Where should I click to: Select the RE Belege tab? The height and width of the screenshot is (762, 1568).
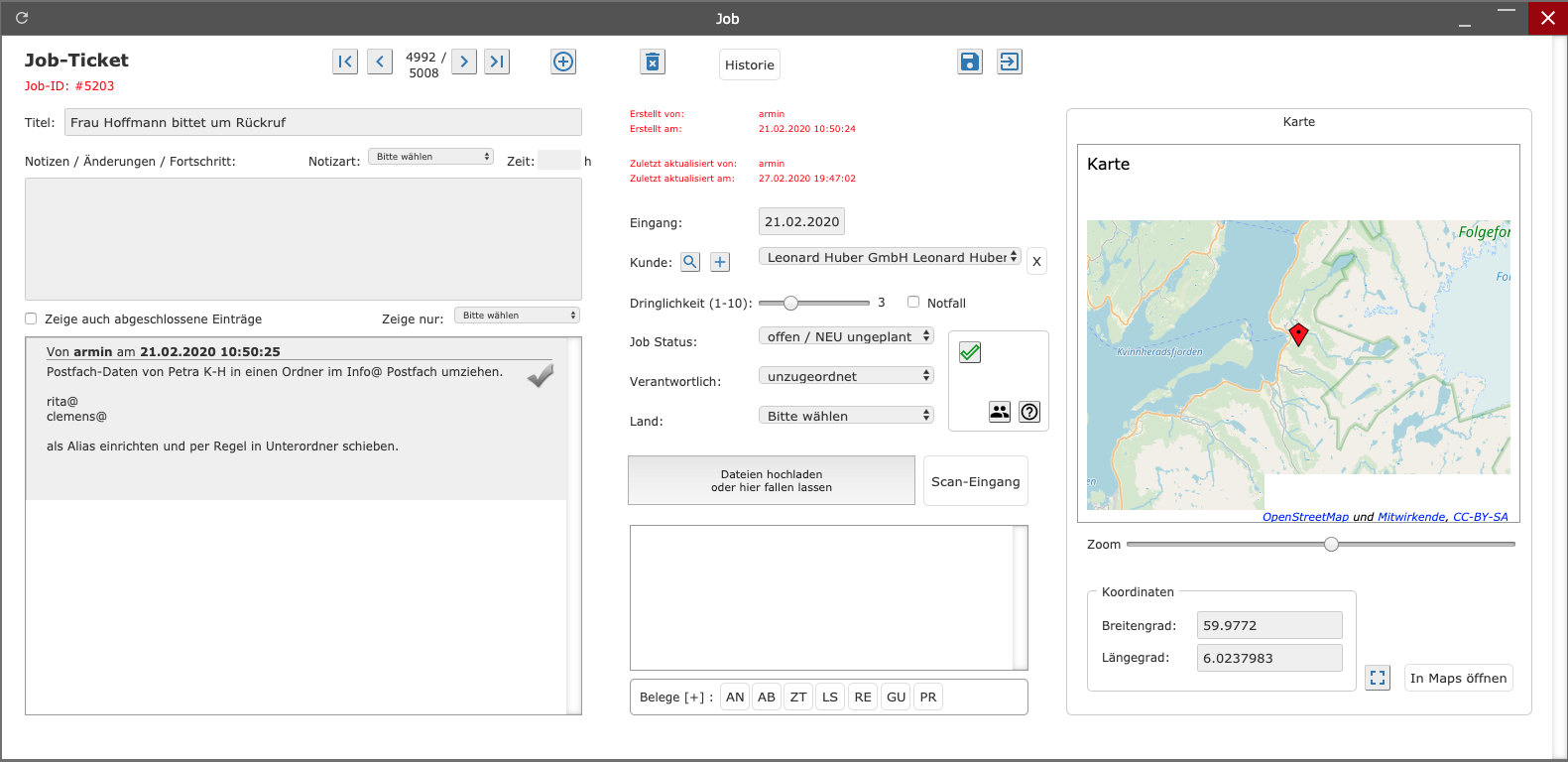[x=863, y=697]
